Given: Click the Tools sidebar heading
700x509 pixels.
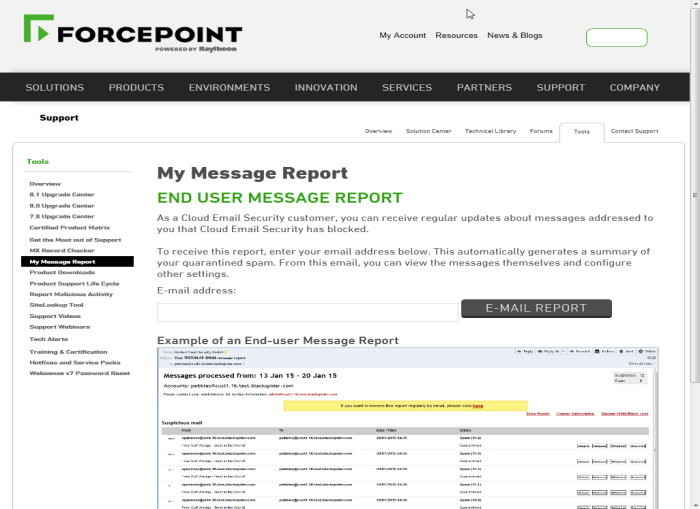Looking at the screenshot, I should (38, 162).
